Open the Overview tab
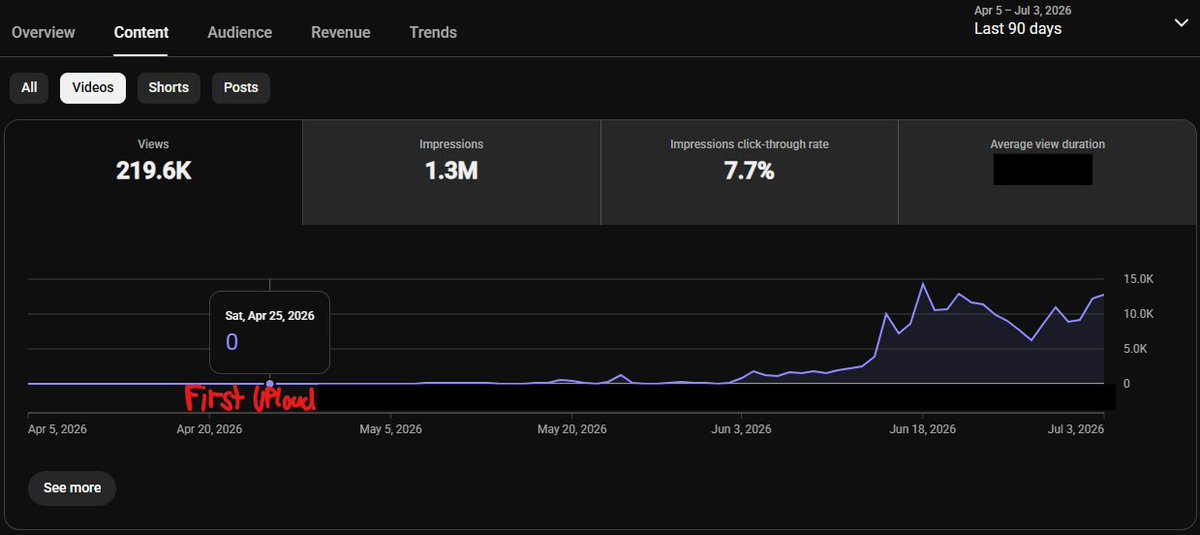The height and width of the screenshot is (535, 1200). coord(43,32)
